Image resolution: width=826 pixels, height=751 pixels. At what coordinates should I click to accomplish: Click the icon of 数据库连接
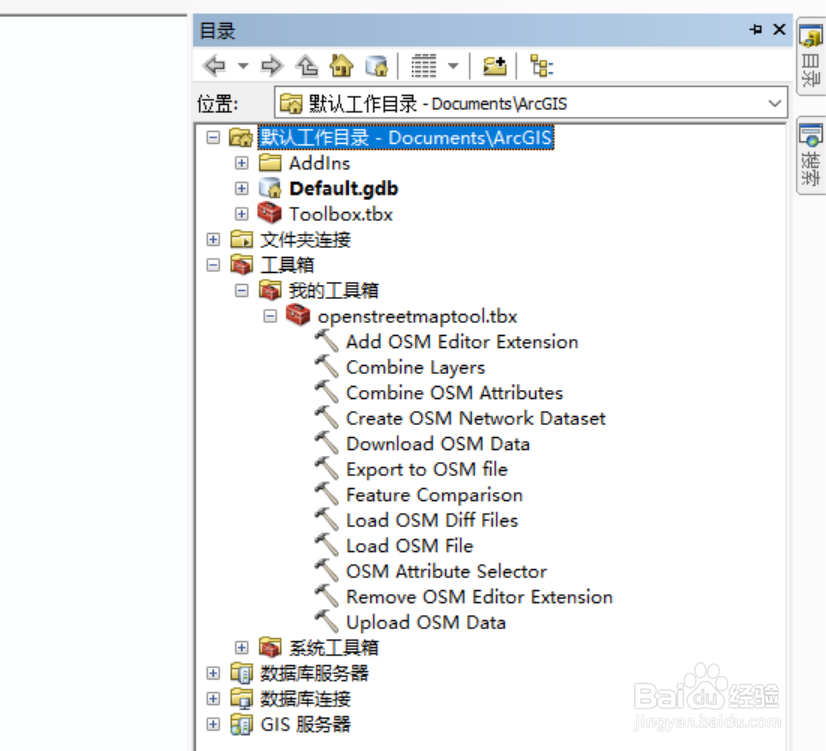point(241,698)
